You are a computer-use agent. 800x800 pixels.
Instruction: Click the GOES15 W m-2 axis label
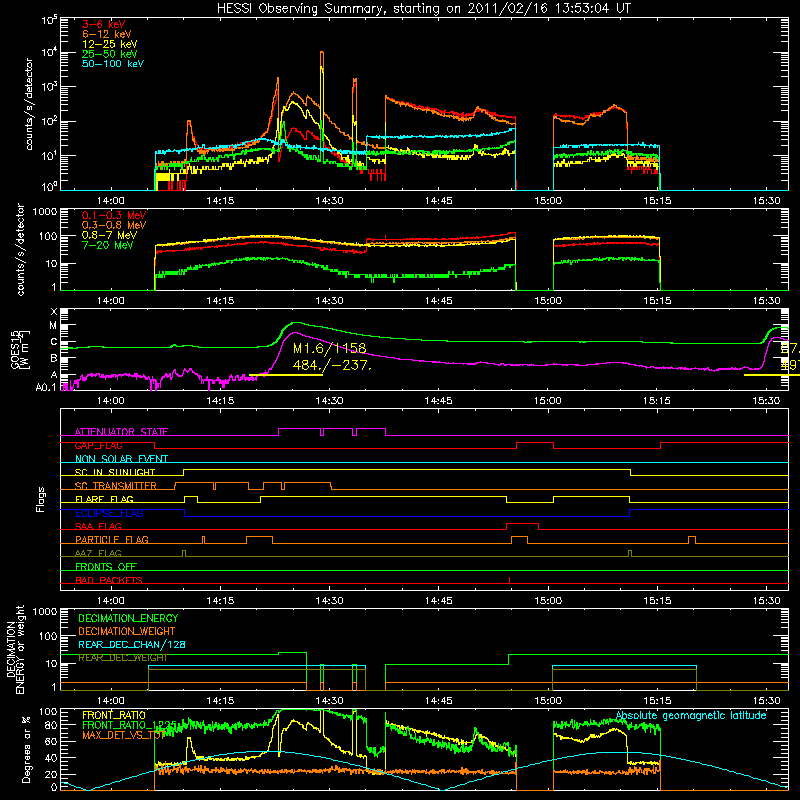coord(20,349)
